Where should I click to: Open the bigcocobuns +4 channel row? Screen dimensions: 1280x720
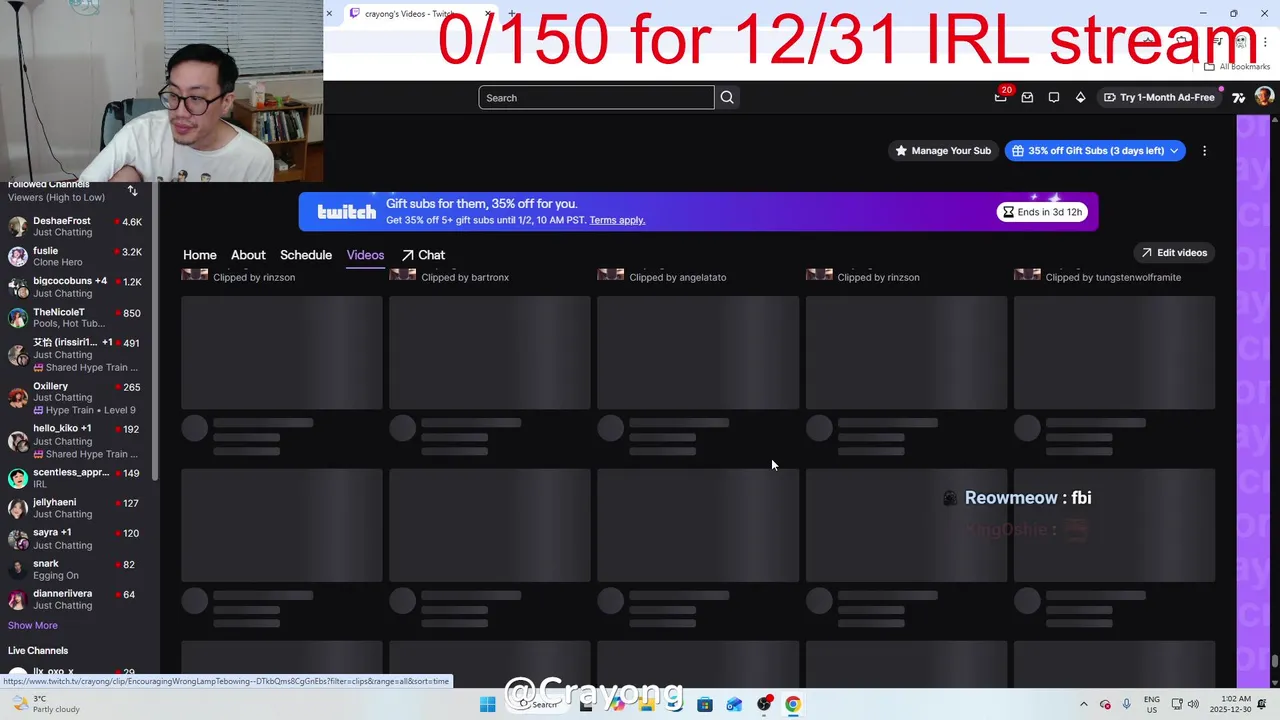pos(79,287)
